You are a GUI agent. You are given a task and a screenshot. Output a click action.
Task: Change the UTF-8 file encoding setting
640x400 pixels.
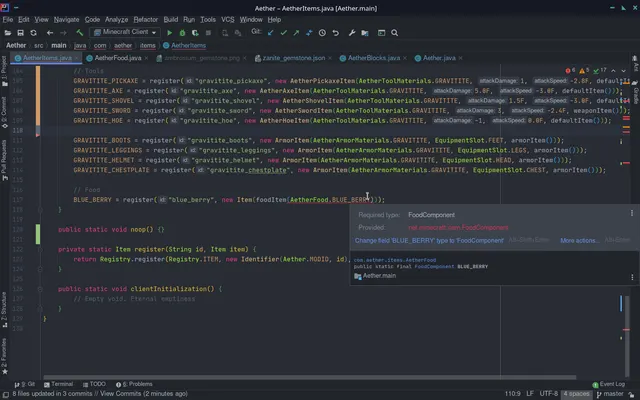(549, 394)
